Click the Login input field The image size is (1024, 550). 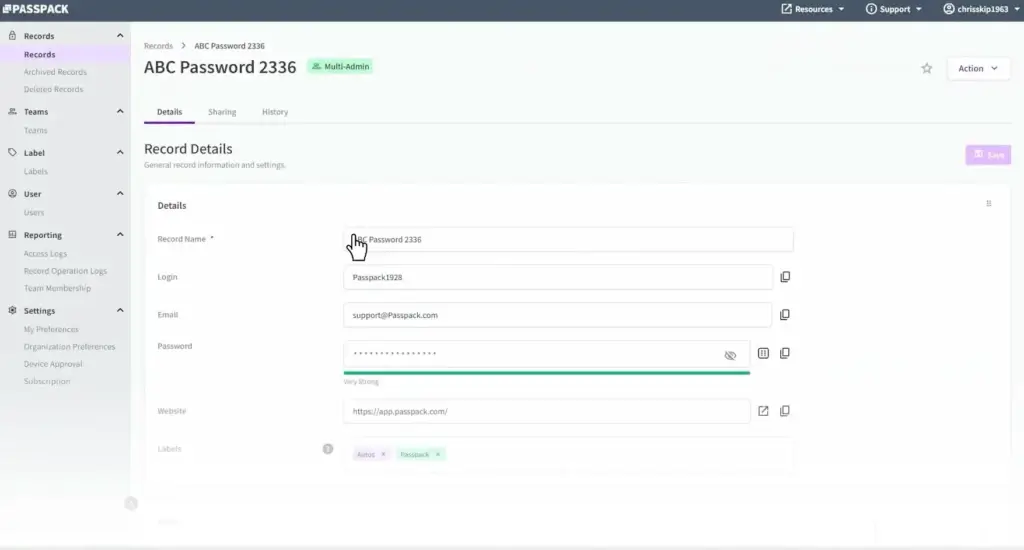[x=558, y=278]
